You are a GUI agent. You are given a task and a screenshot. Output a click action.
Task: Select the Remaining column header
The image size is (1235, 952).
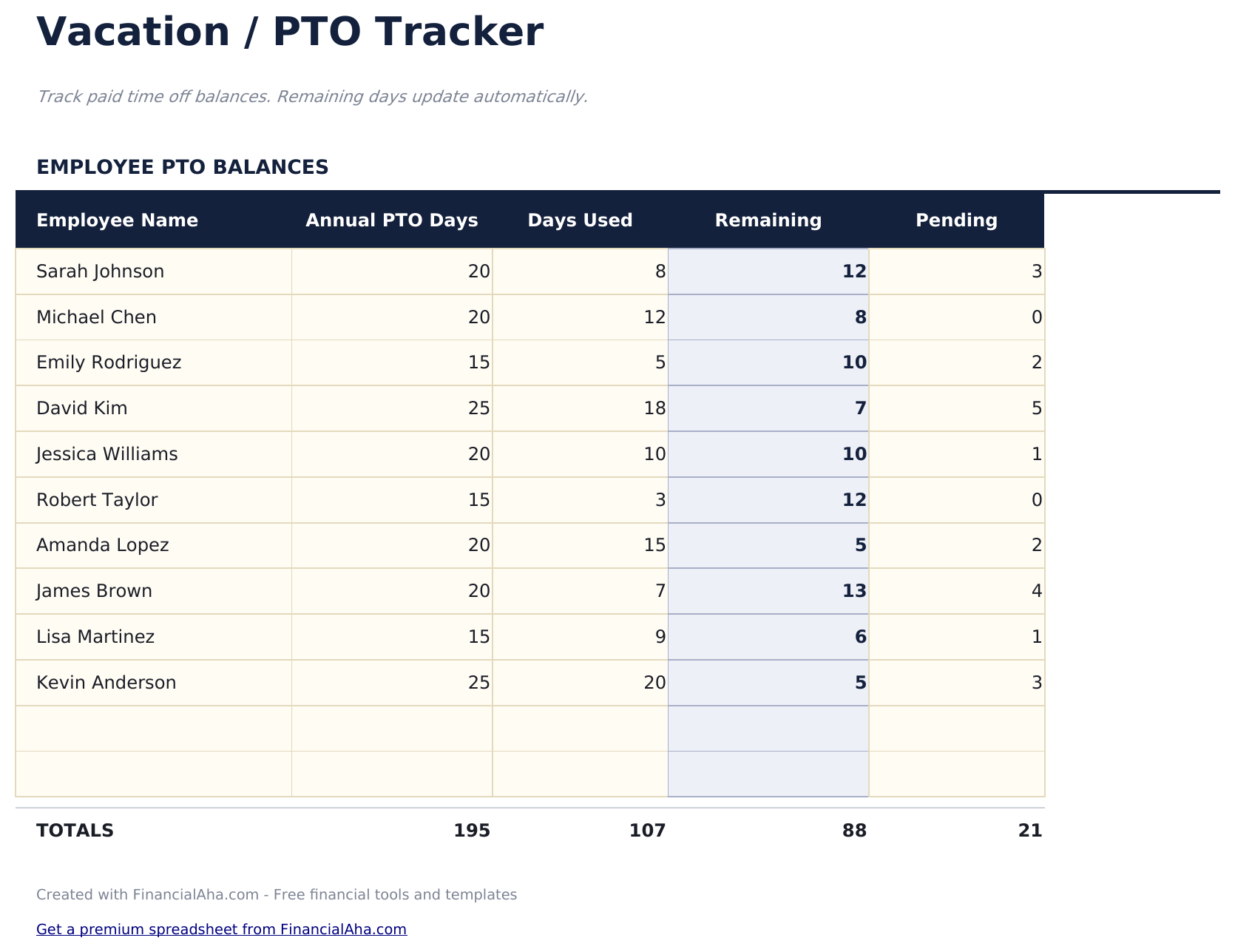click(768, 220)
